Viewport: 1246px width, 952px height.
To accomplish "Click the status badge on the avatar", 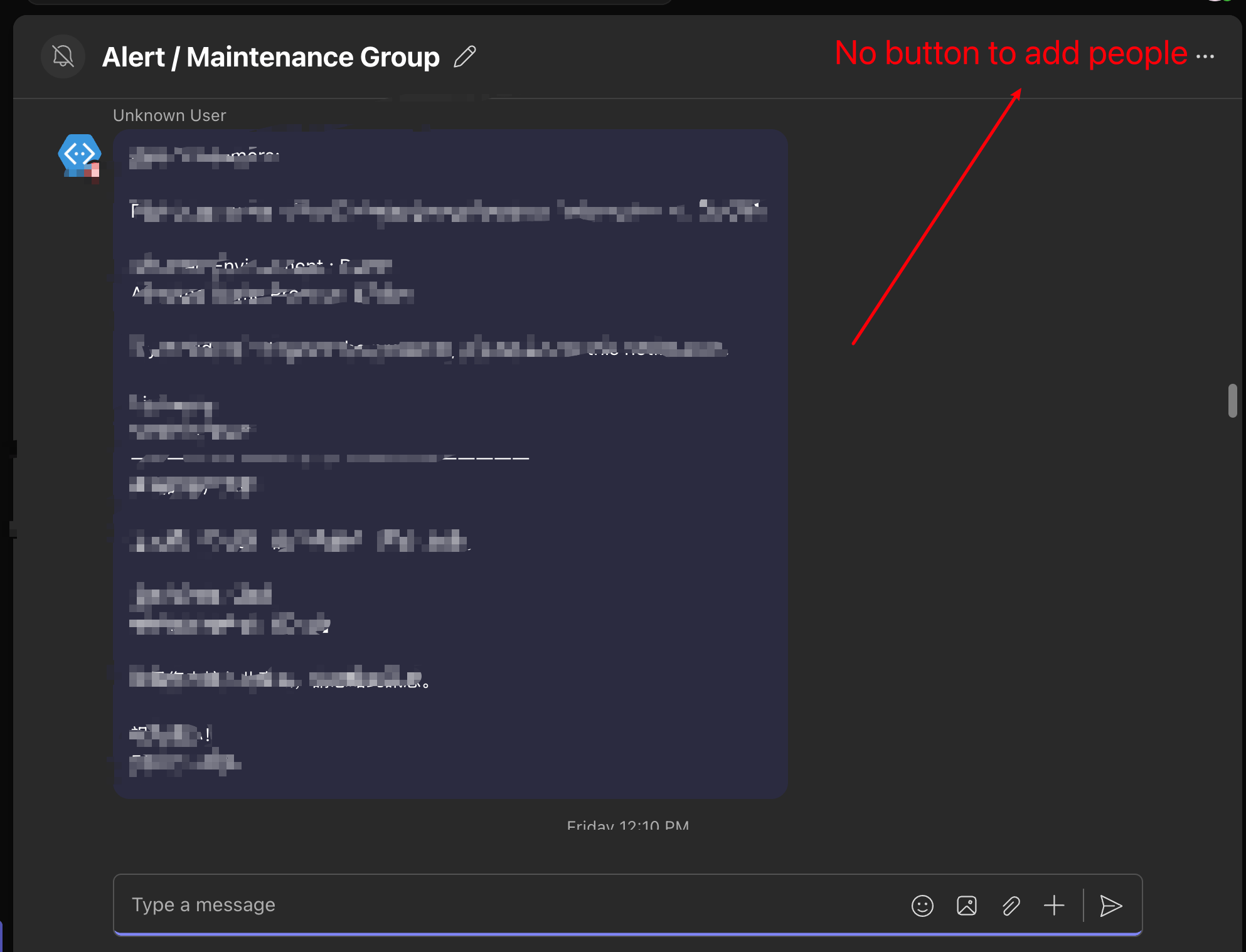I will (x=95, y=170).
